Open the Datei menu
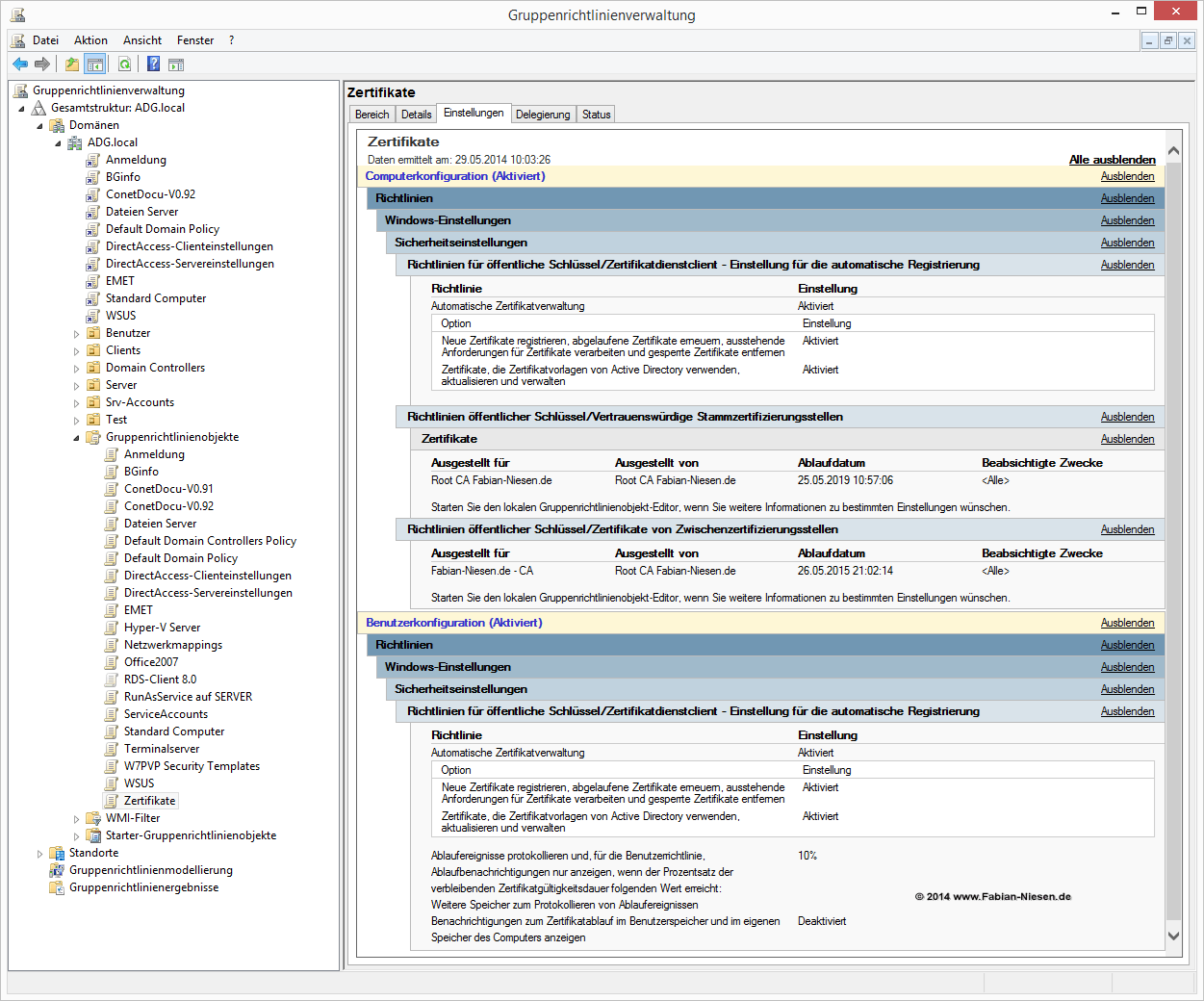Screen dimensions: 1204x1001 pyautogui.click(x=45, y=40)
